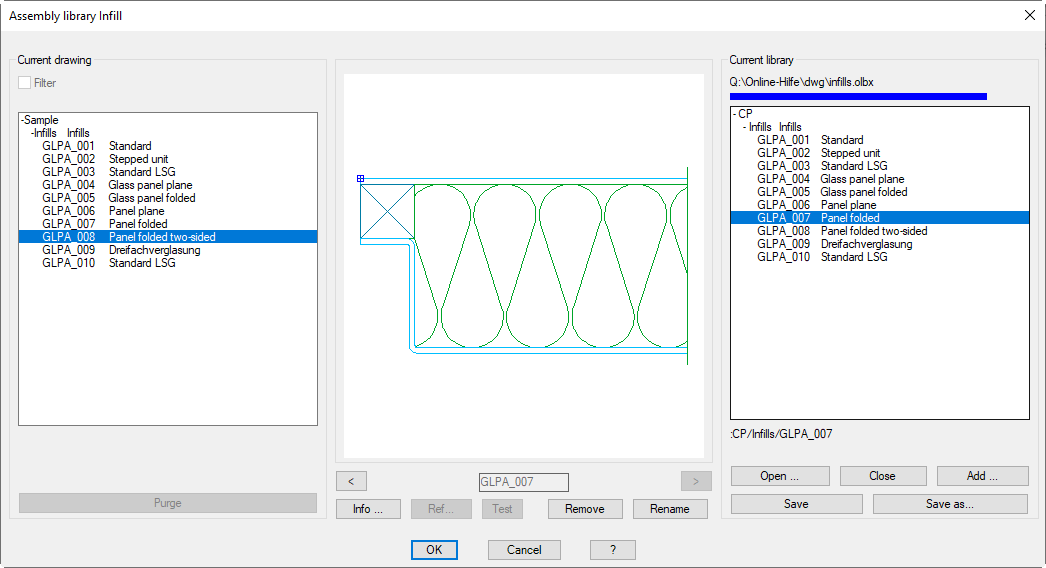Viewport: 1046px width, 568px height.
Task: Click the previous arrow button under preview
Action: tap(351, 481)
